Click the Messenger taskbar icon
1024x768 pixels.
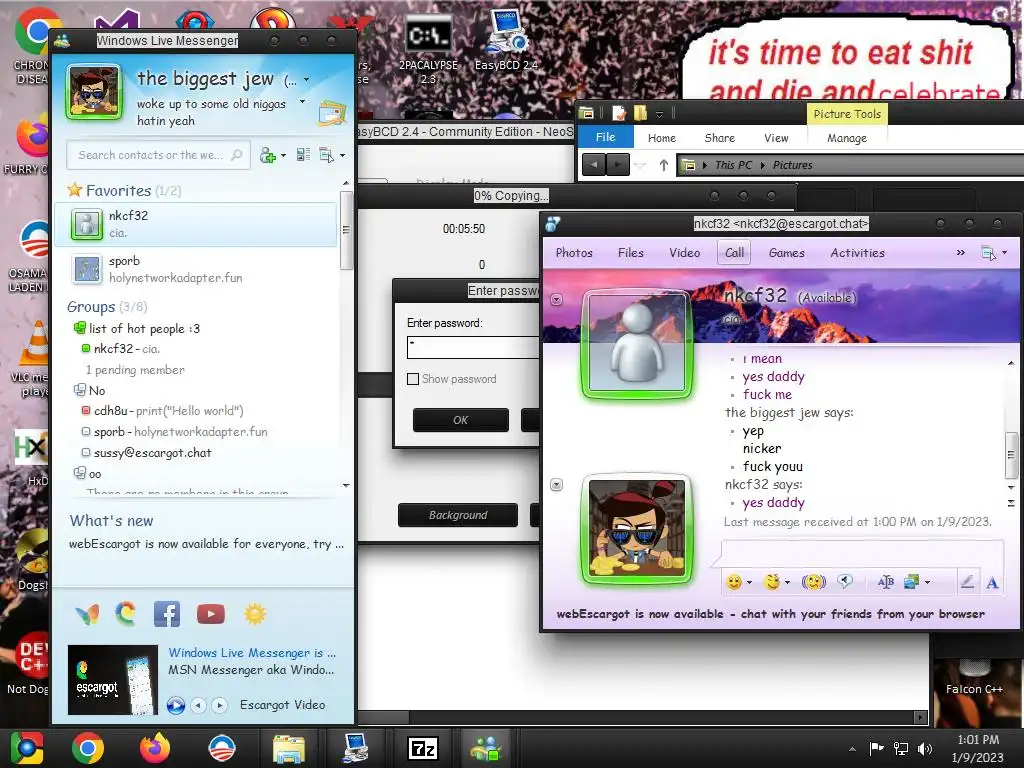[x=485, y=748]
